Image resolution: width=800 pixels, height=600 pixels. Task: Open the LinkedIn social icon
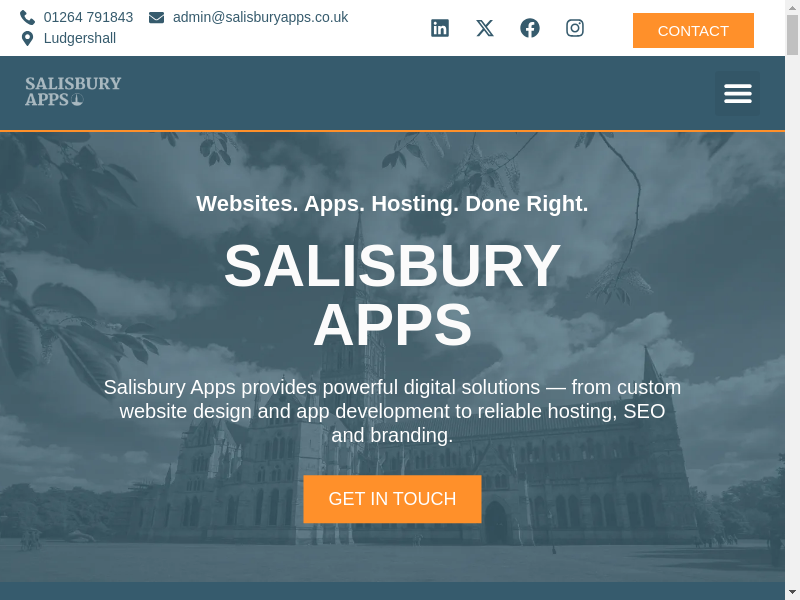pos(439,28)
